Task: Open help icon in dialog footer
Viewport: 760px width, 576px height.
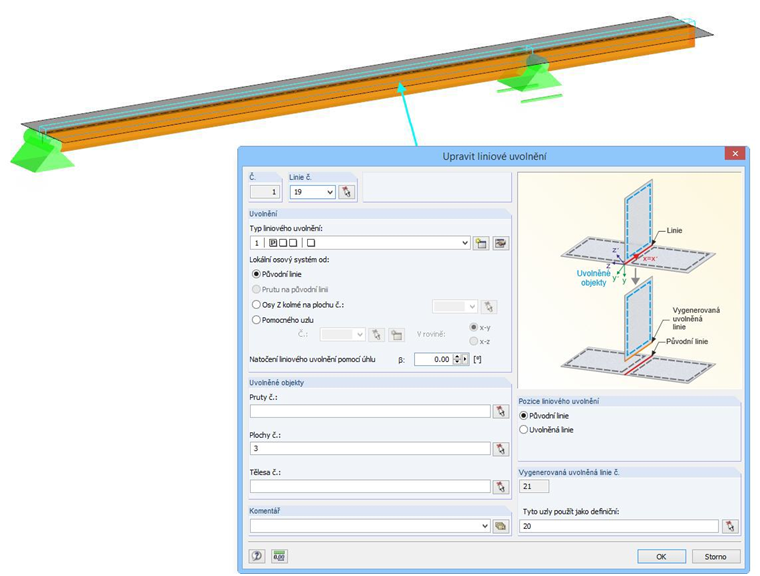Action: click(x=257, y=556)
